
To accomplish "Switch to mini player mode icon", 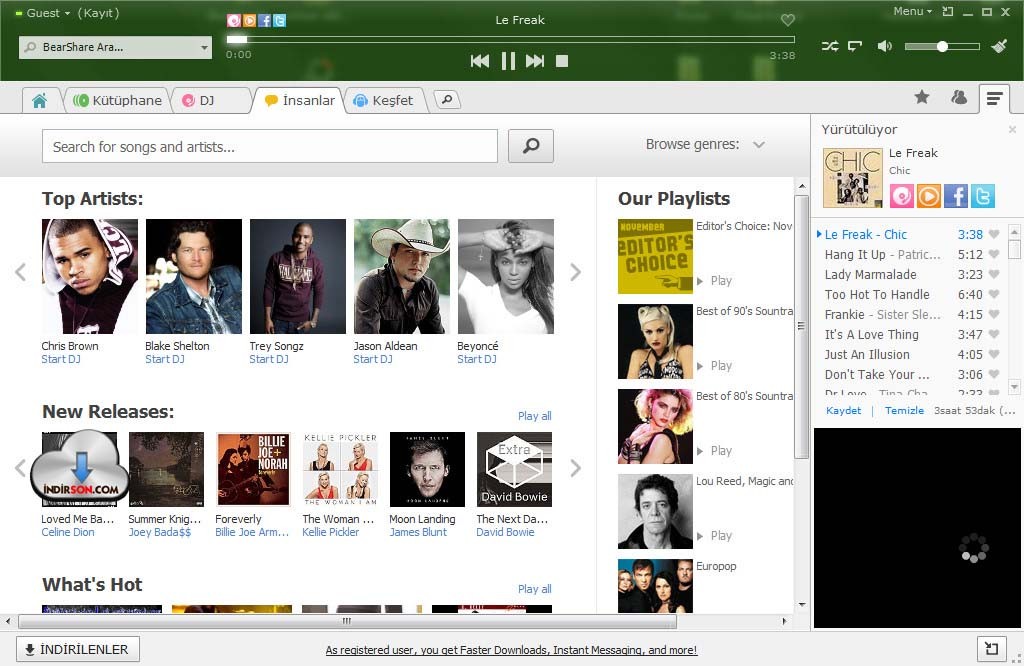I will (948, 12).
